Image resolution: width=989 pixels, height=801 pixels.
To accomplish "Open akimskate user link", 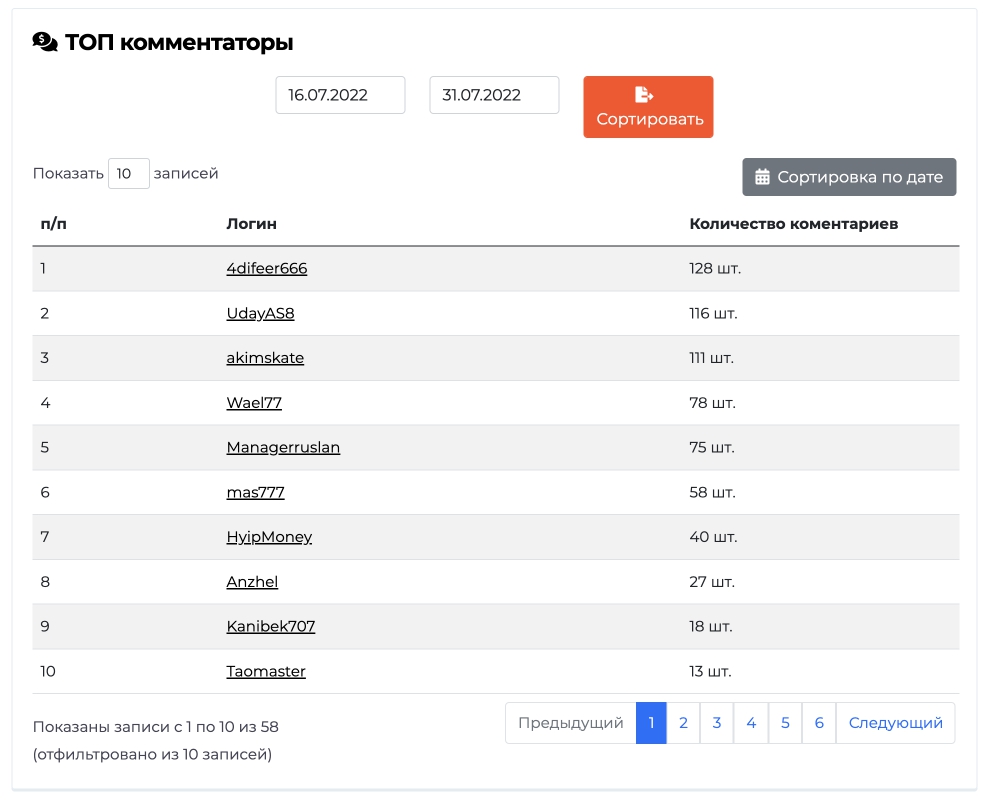I will coord(265,358).
